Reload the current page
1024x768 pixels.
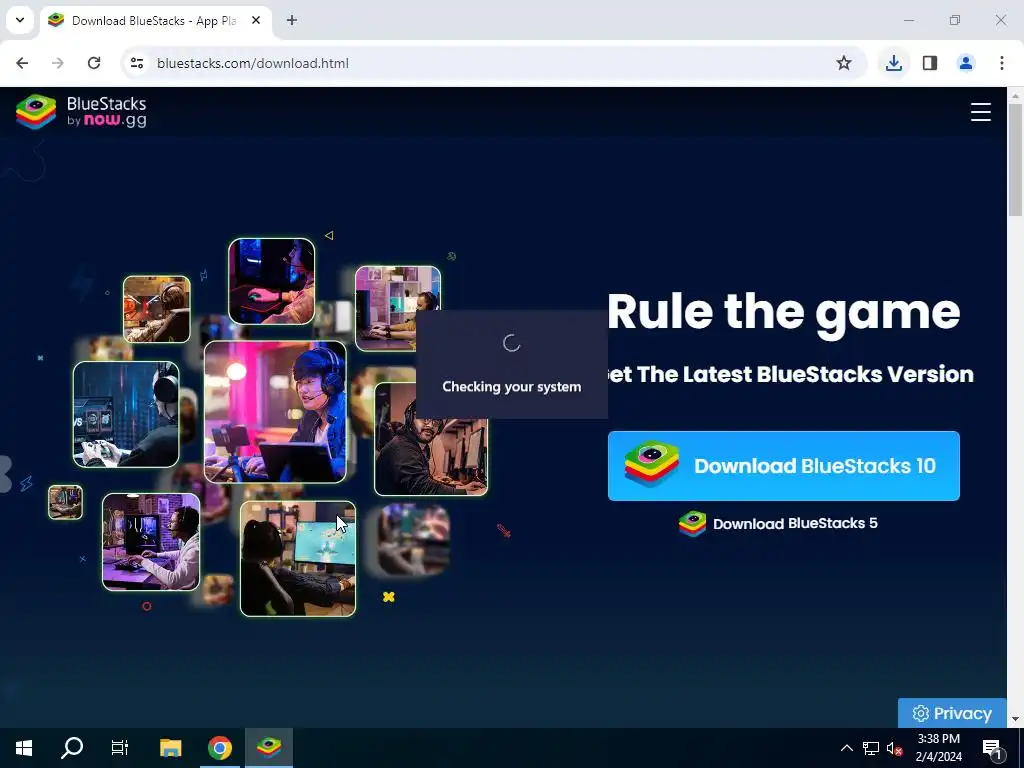94,63
